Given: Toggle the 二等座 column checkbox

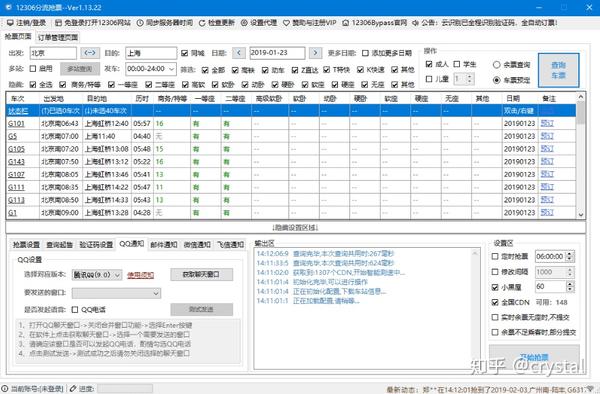Looking at the screenshot, I should click(148, 85).
